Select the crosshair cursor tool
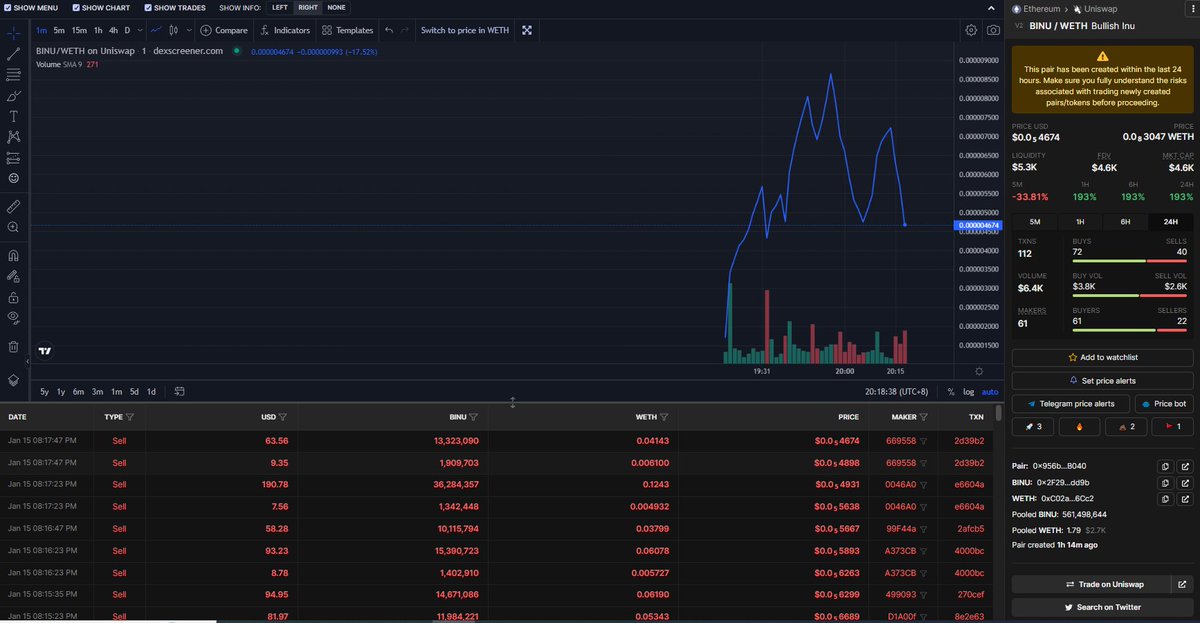The height and width of the screenshot is (623, 1200). tap(14, 33)
